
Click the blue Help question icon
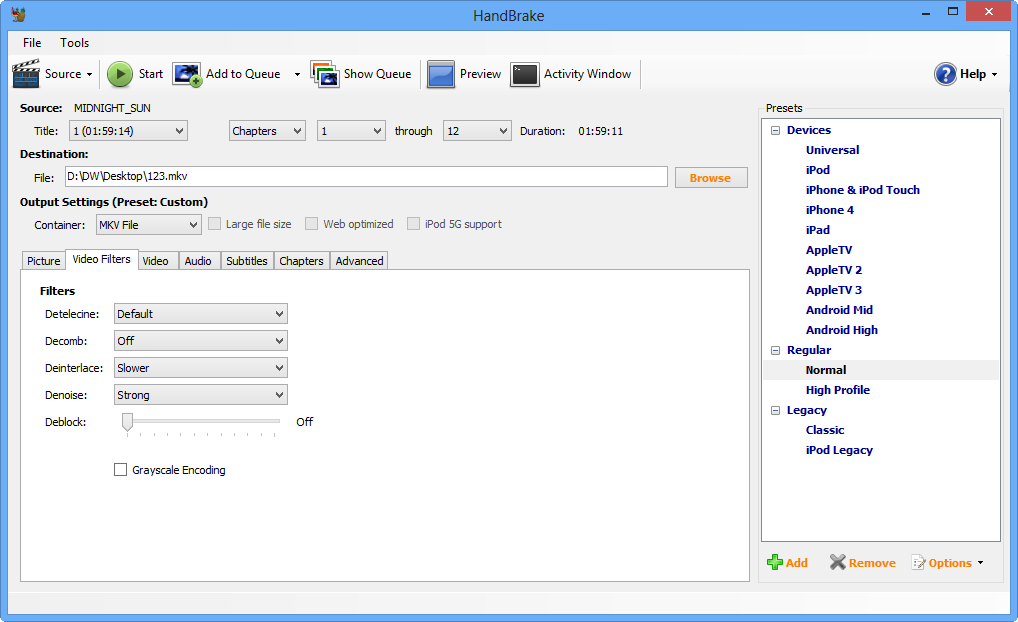(945, 74)
